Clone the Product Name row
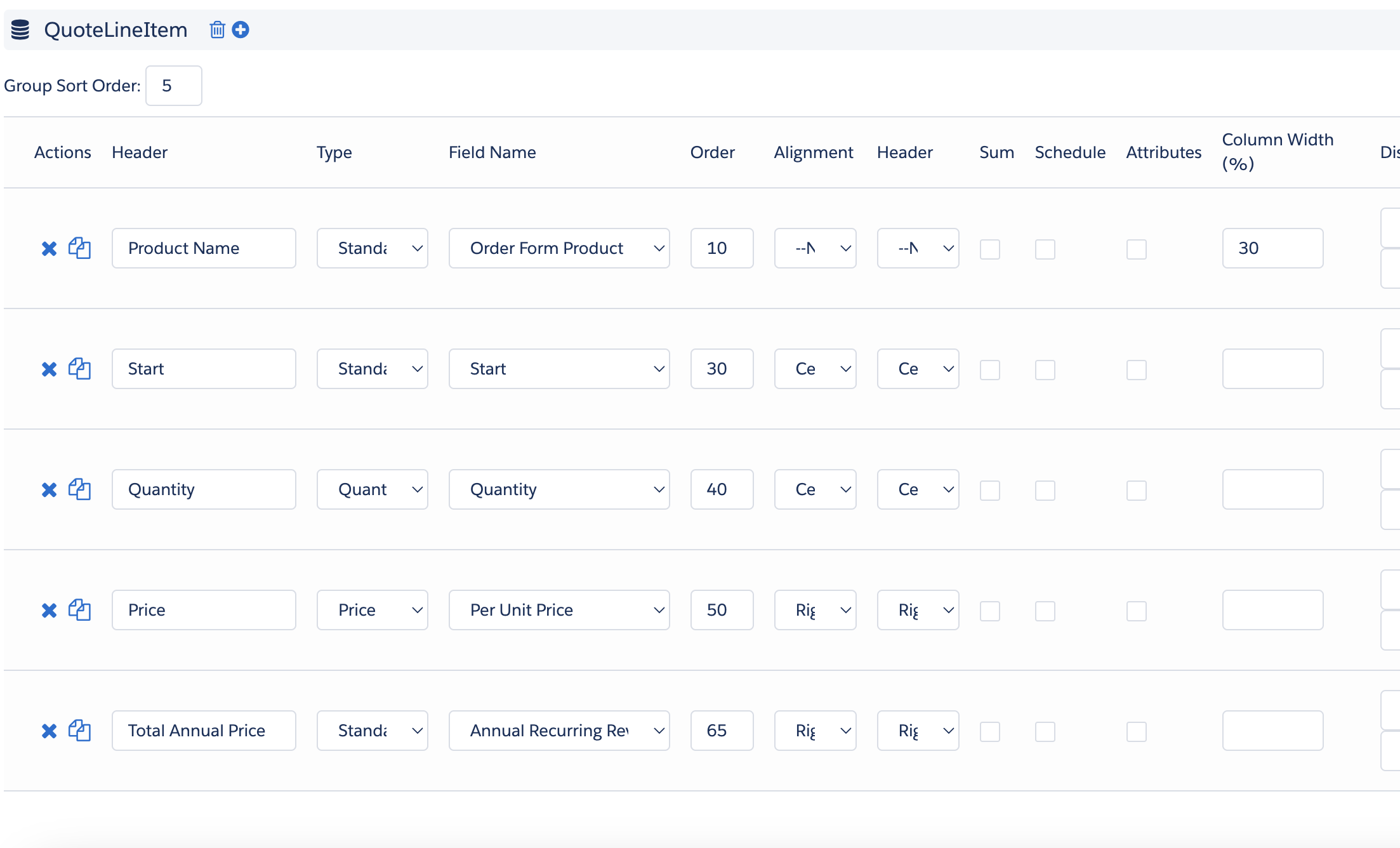Image resolution: width=1400 pixels, height=848 pixels. pos(79,248)
